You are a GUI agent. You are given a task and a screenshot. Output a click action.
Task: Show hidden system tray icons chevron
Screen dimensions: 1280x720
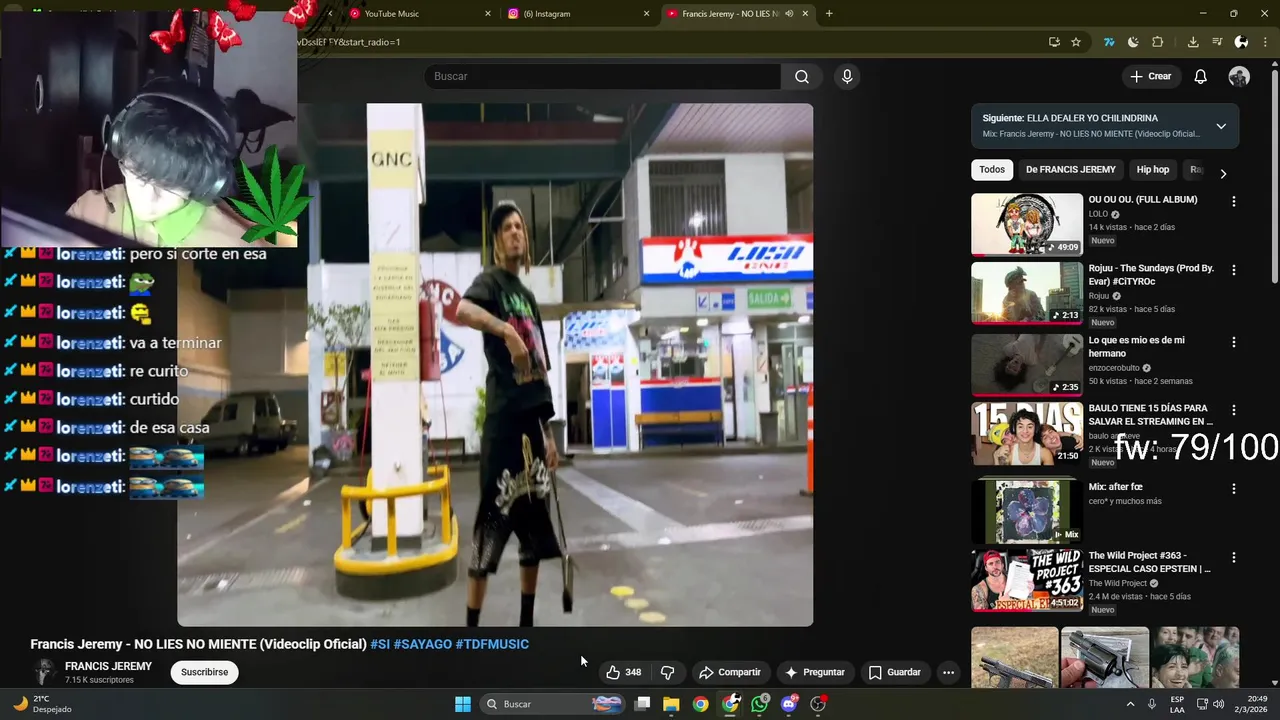[x=1131, y=704]
